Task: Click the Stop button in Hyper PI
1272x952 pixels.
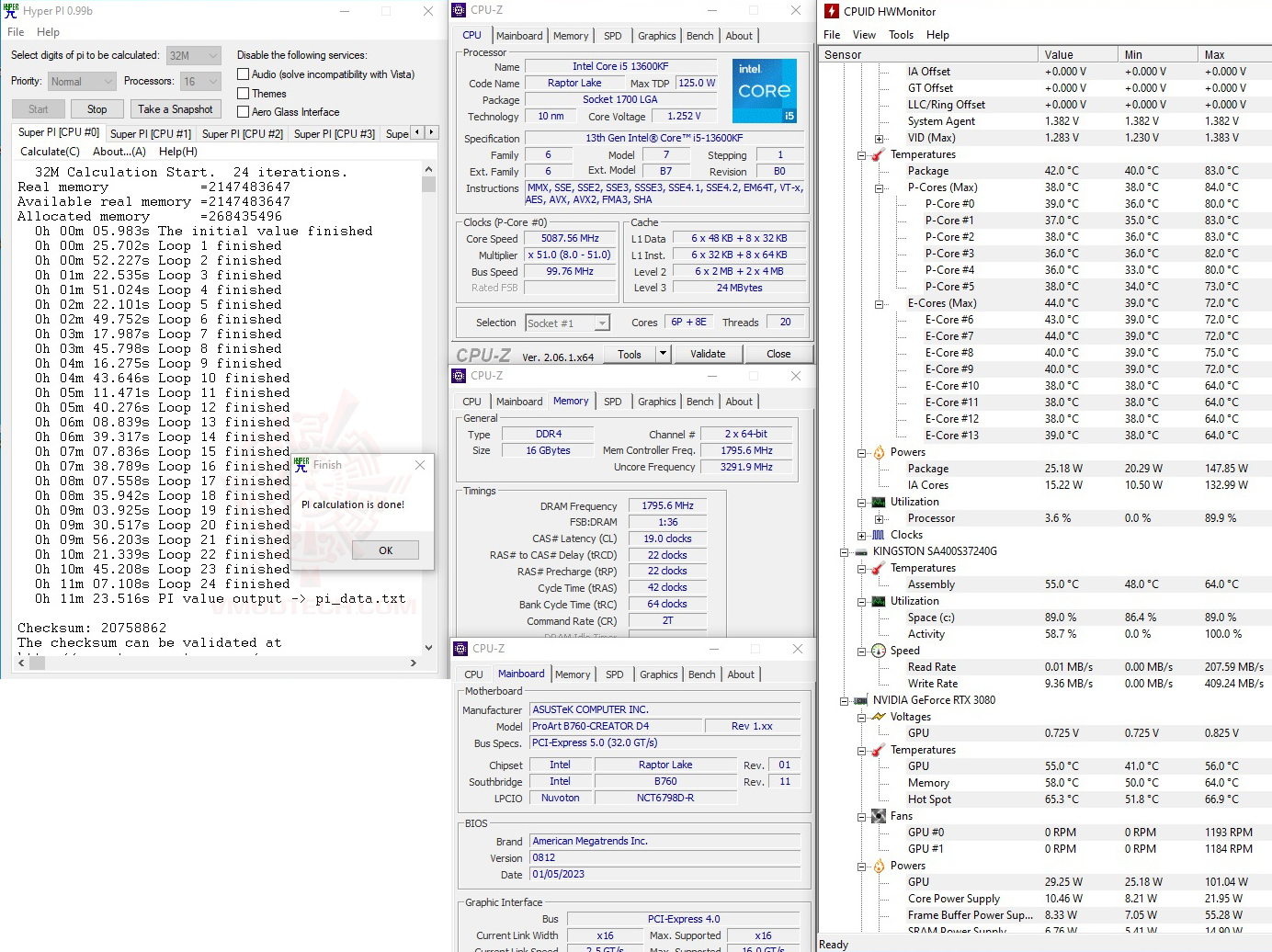Action: click(97, 109)
